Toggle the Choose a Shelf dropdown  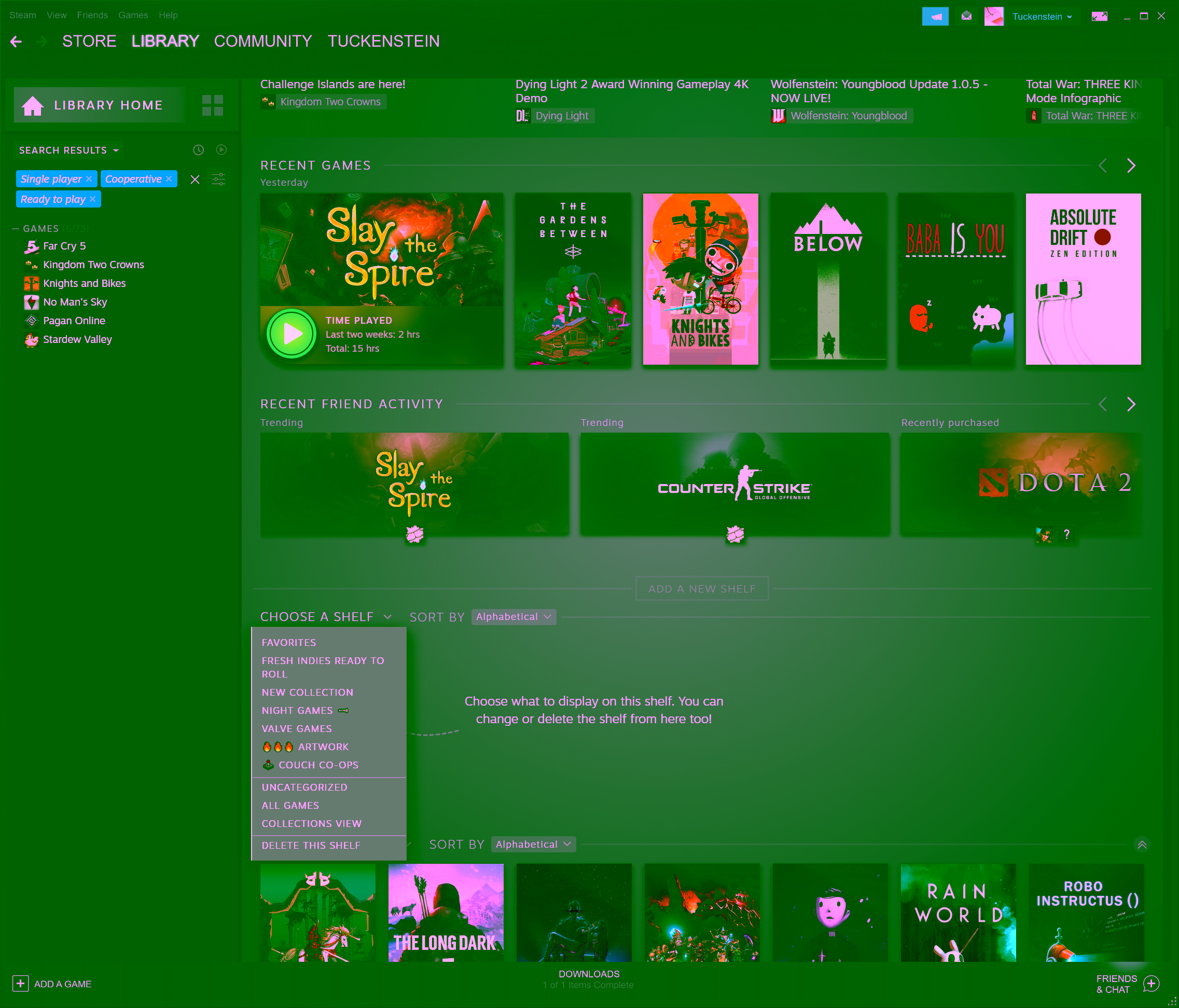[x=326, y=617]
